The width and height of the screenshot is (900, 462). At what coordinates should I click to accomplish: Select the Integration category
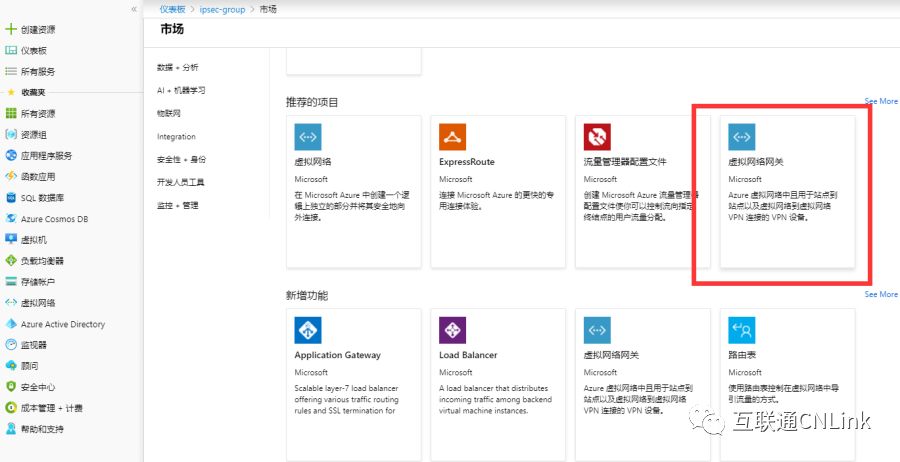point(176,137)
